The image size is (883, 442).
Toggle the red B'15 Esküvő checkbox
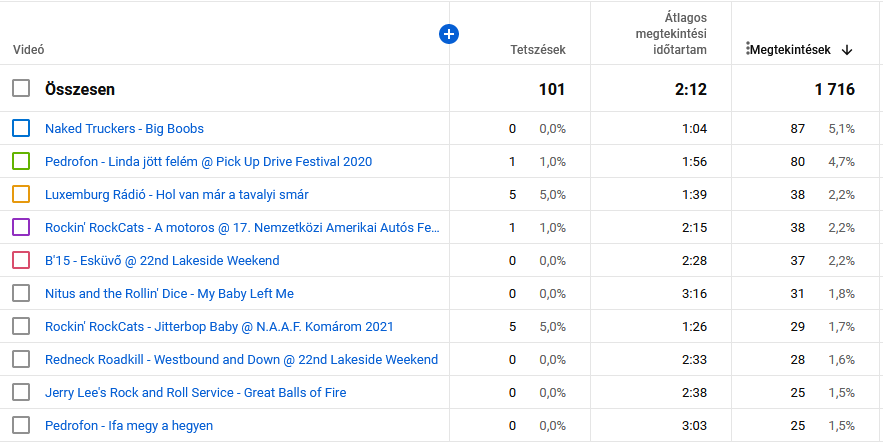click(21, 260)
